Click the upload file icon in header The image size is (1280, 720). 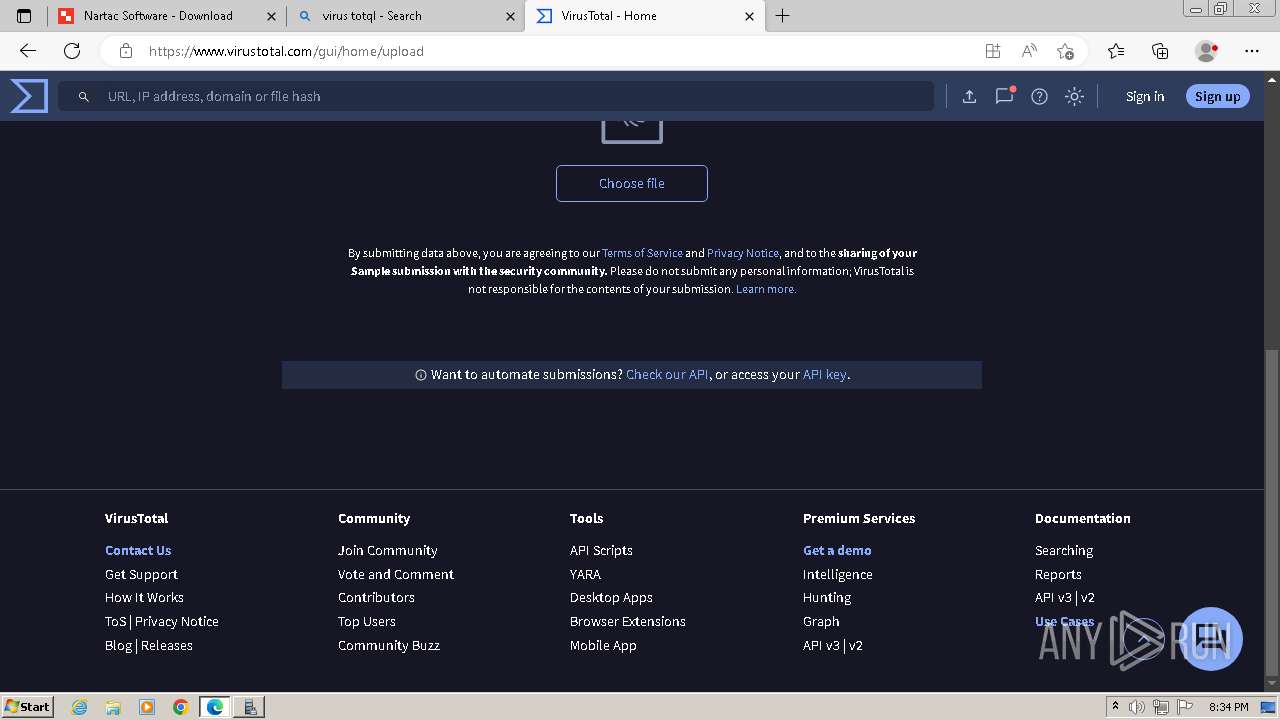[x=969, y=96]
